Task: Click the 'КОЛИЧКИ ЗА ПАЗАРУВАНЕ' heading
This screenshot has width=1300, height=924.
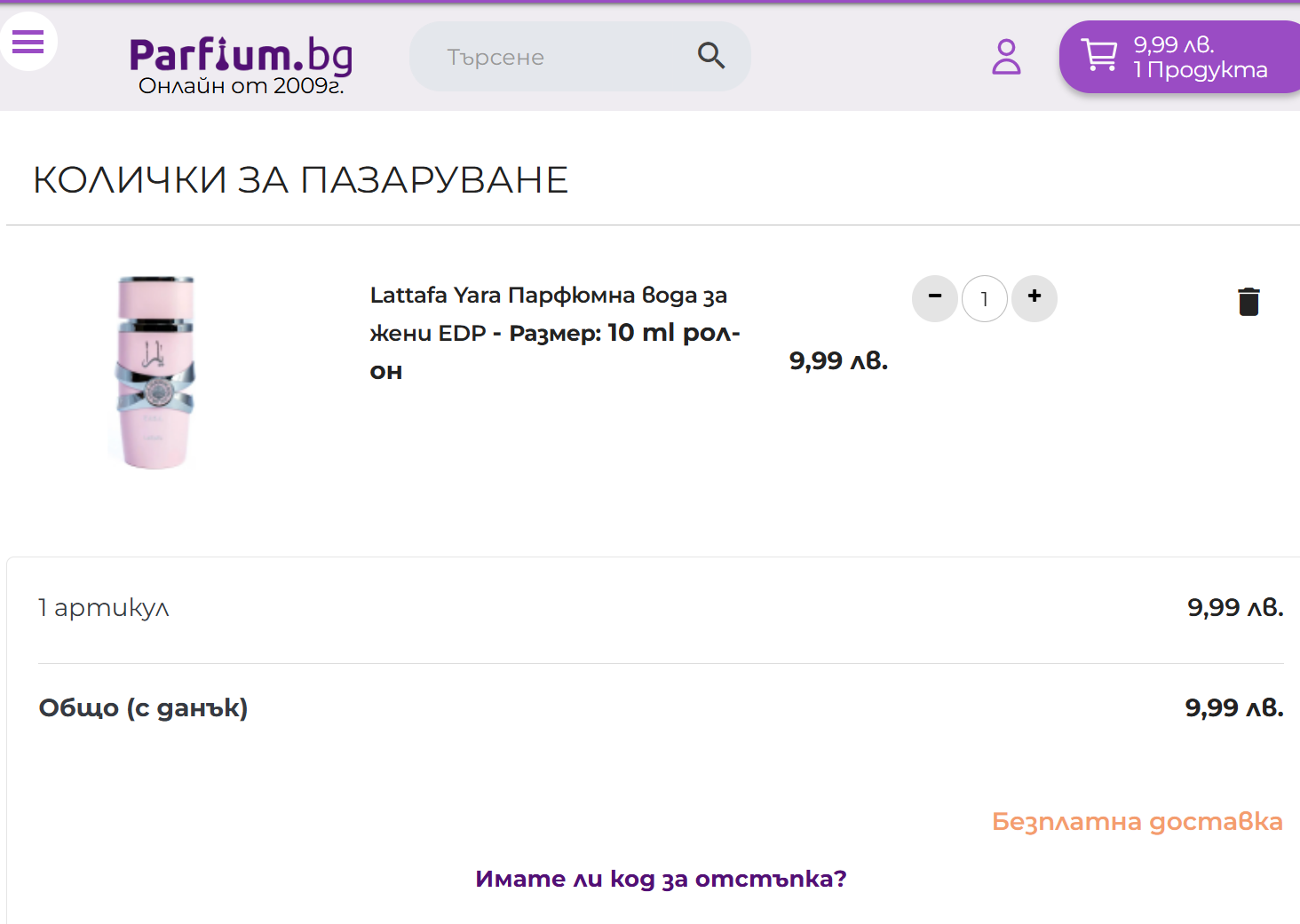Action: point(300,180)
